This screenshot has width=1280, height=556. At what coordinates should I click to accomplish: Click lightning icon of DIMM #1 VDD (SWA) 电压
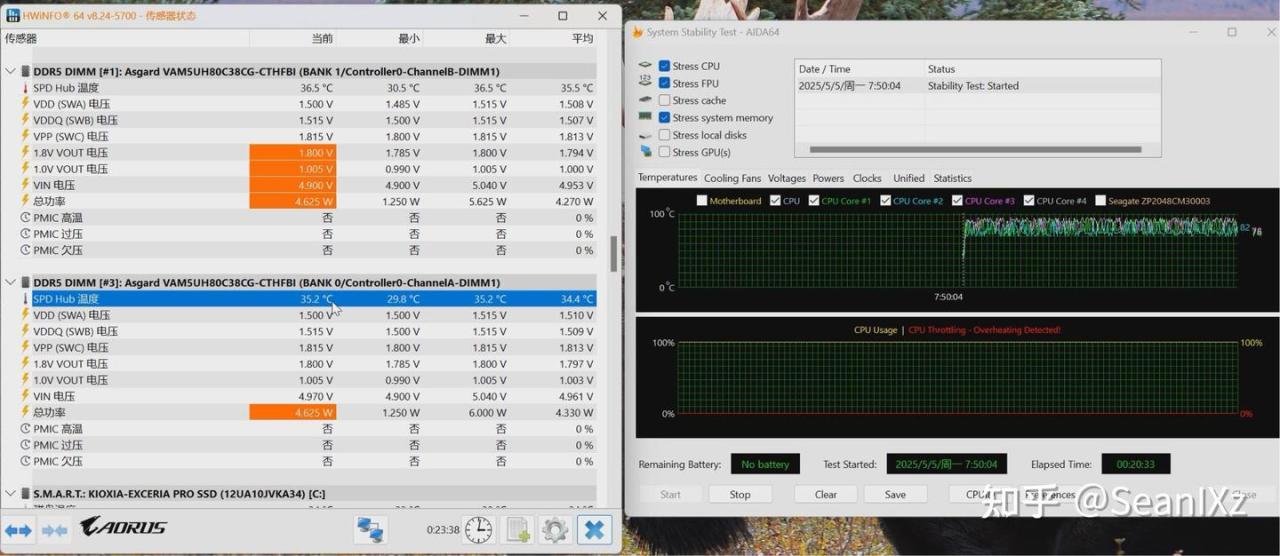(25, 104)
